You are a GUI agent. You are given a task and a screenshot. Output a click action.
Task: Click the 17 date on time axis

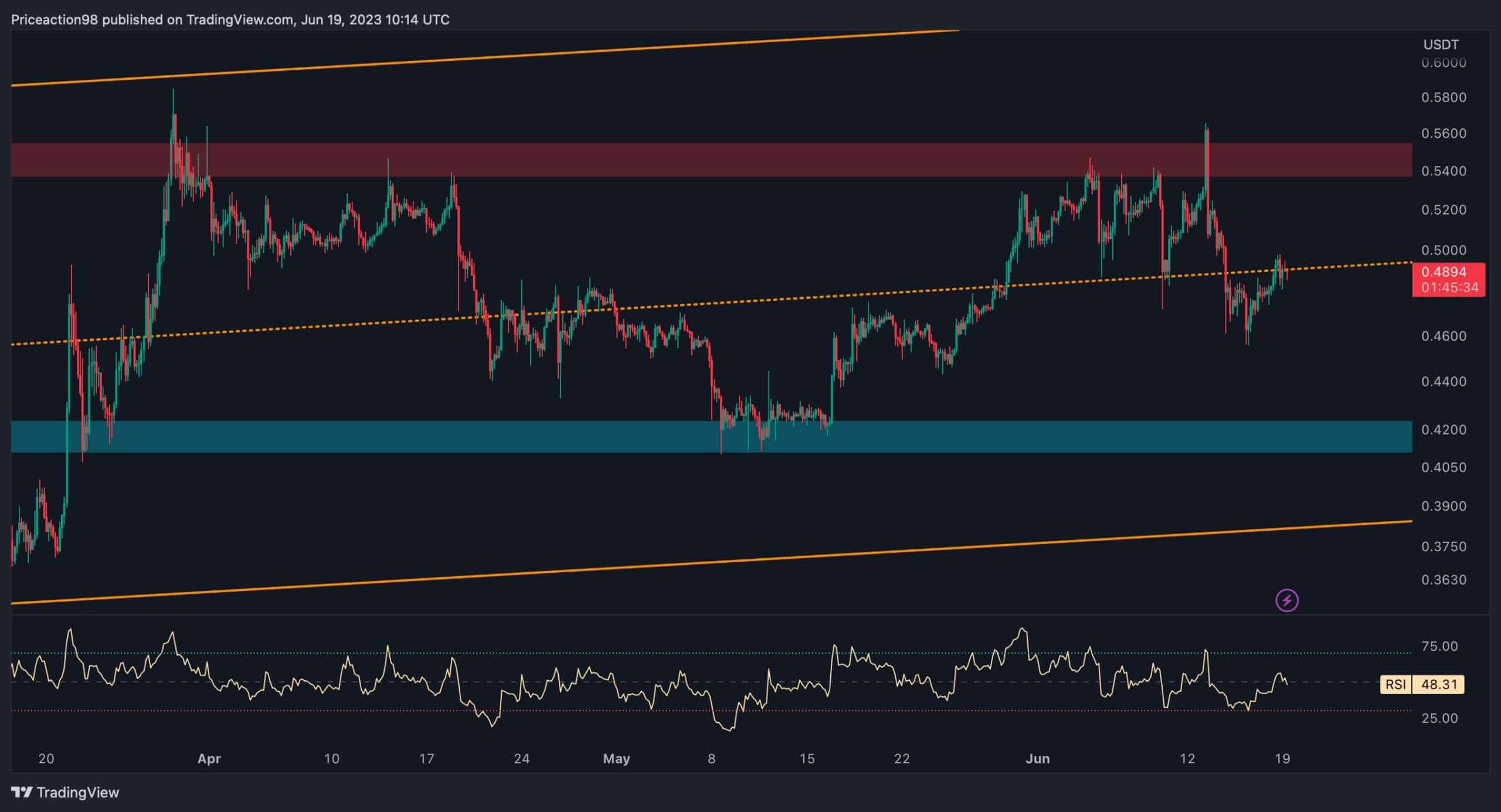[426, 759]
